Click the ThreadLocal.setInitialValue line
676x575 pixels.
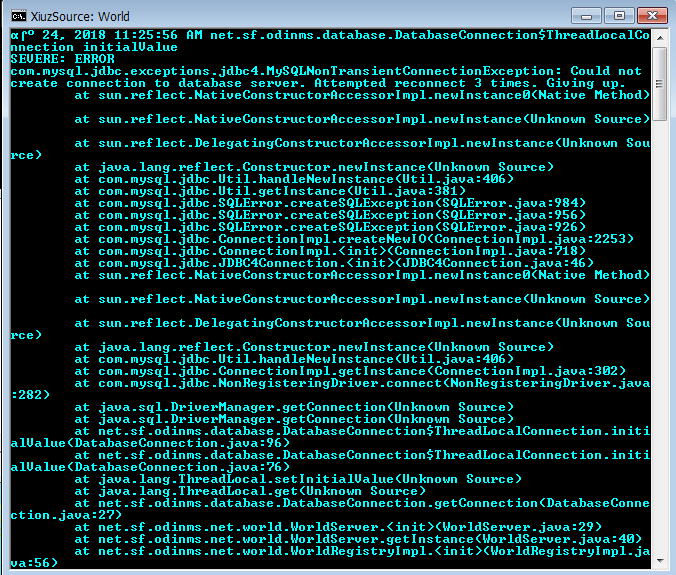(298, 479)
